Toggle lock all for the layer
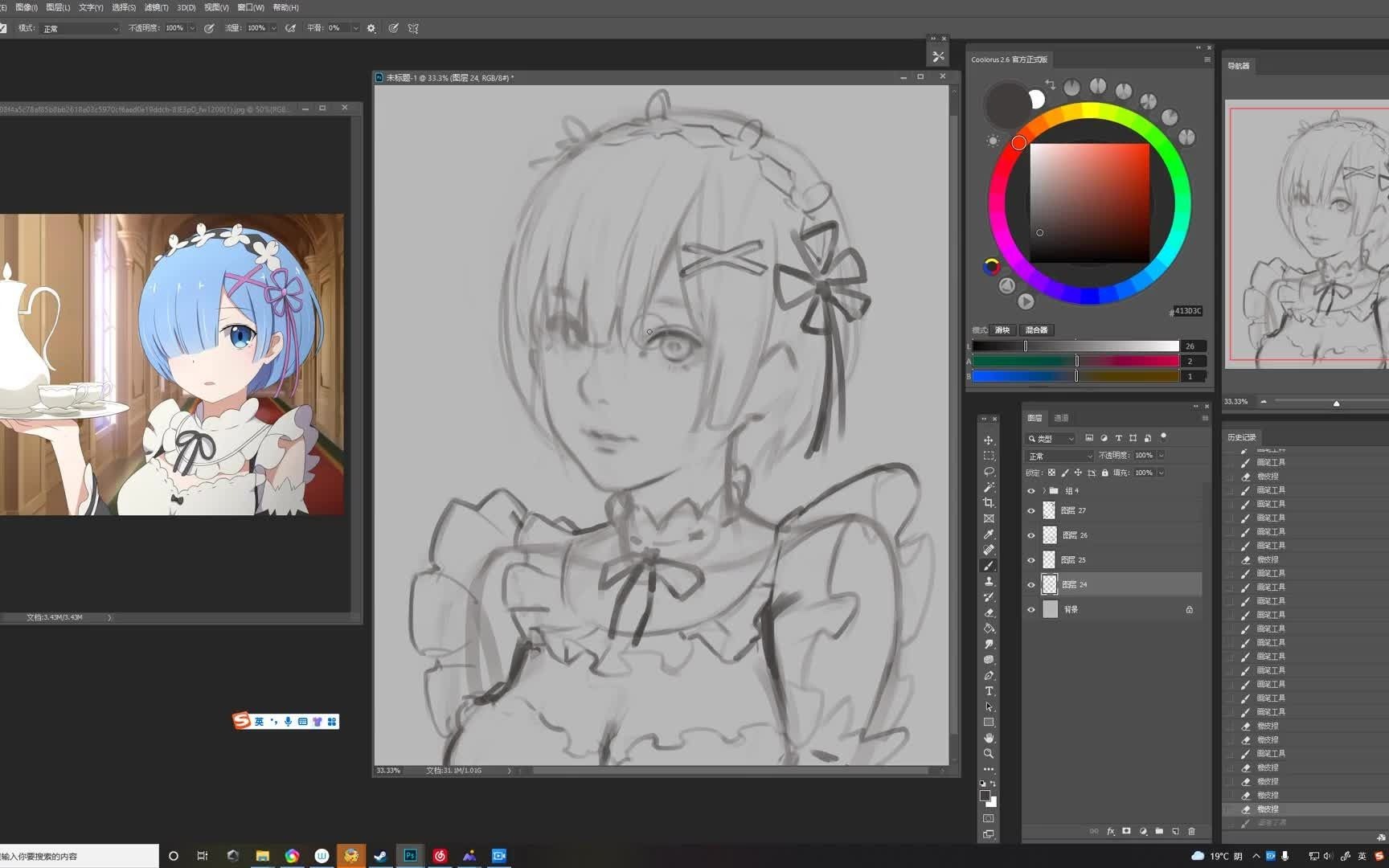Screen dimensions: 1389x868 click(x=1104, y=473)
